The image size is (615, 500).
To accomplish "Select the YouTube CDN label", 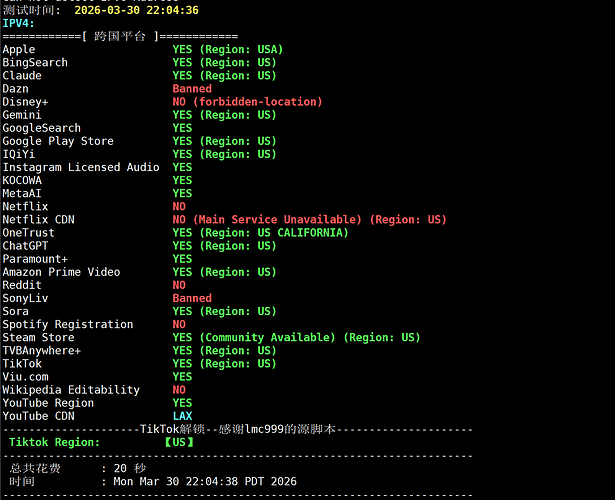I will pyautogui.click(x=38, y=416).
